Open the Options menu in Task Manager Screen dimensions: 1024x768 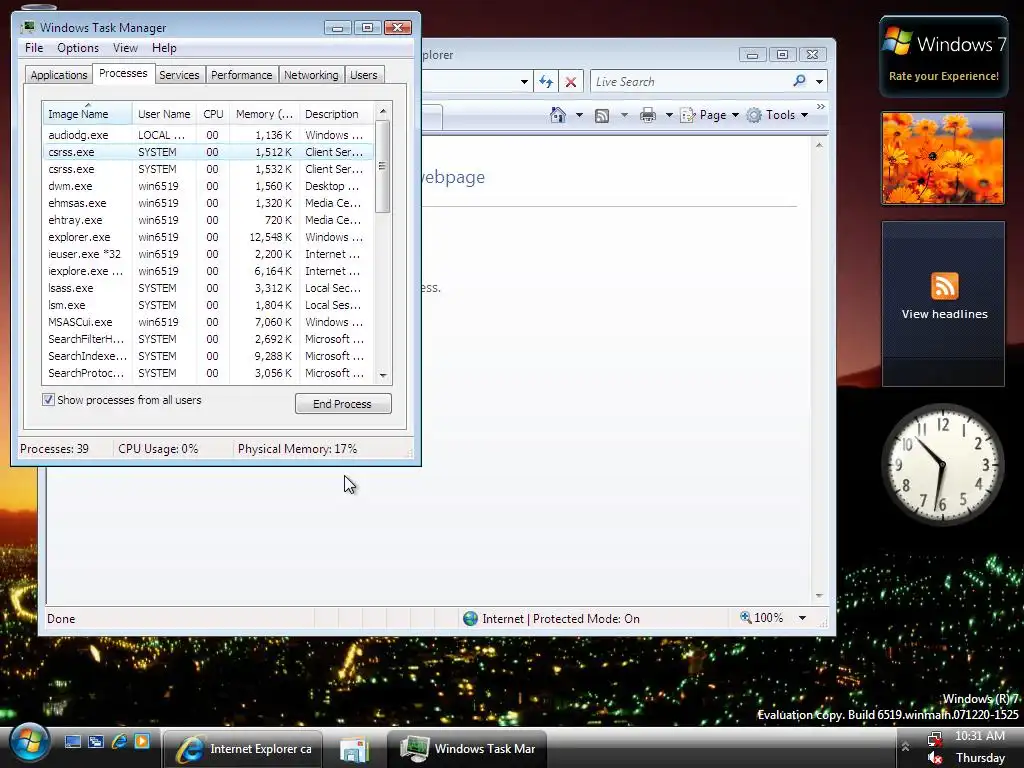pos(78,48)
